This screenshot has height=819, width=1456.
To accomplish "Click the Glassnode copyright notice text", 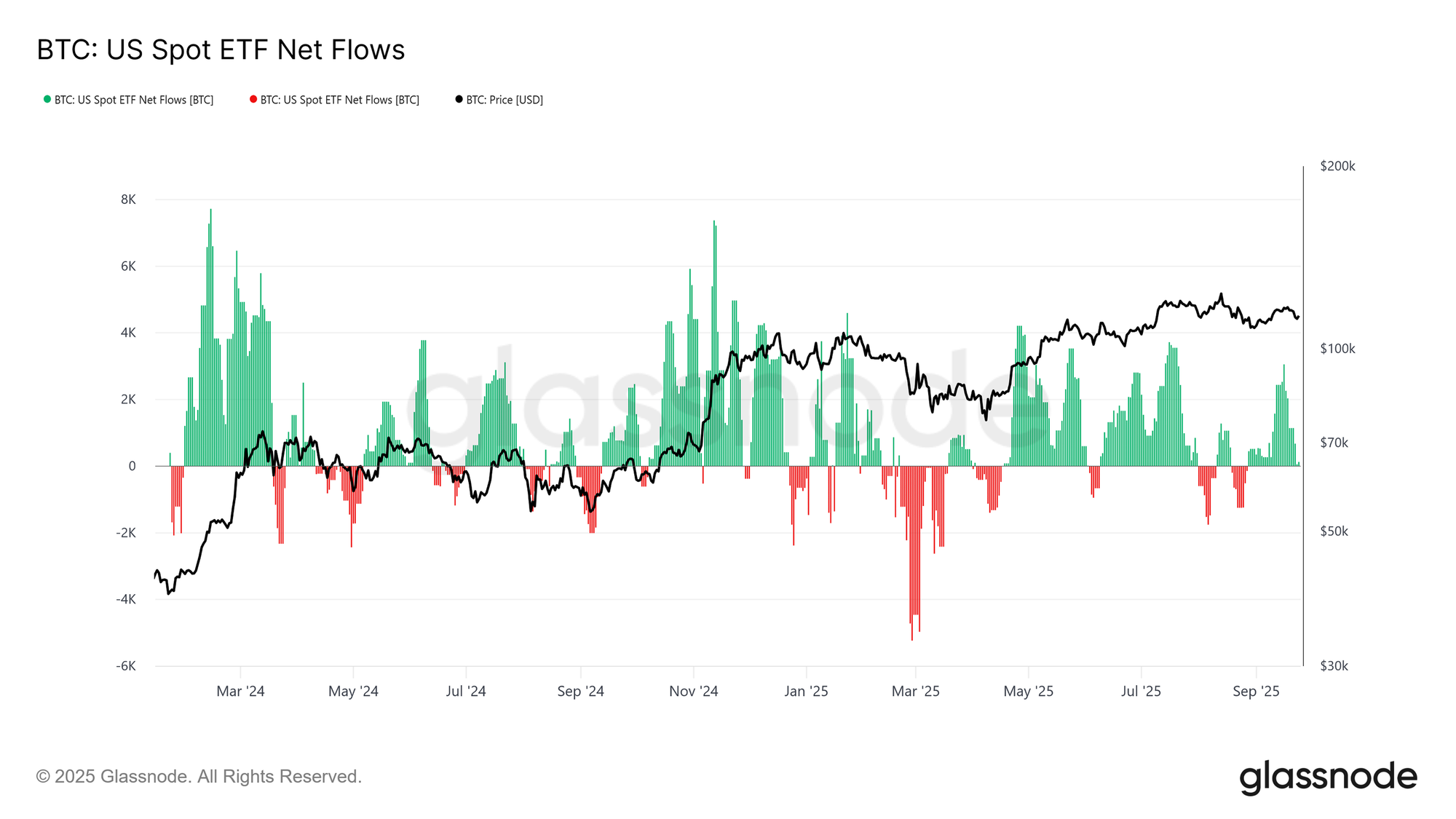I will point(199,776).
